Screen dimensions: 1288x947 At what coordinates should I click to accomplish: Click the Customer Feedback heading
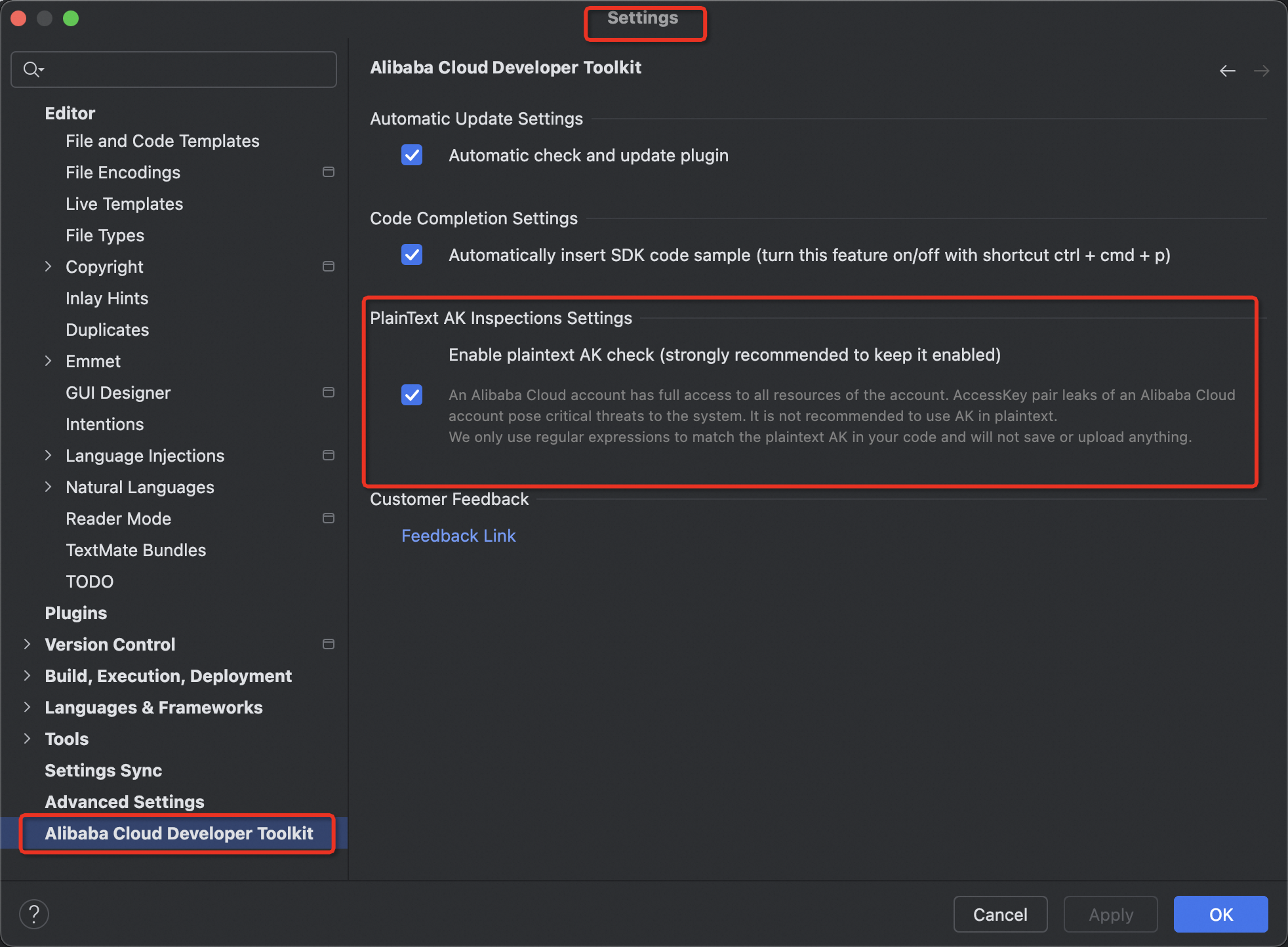pyautogui.click(x=449, y=499)
